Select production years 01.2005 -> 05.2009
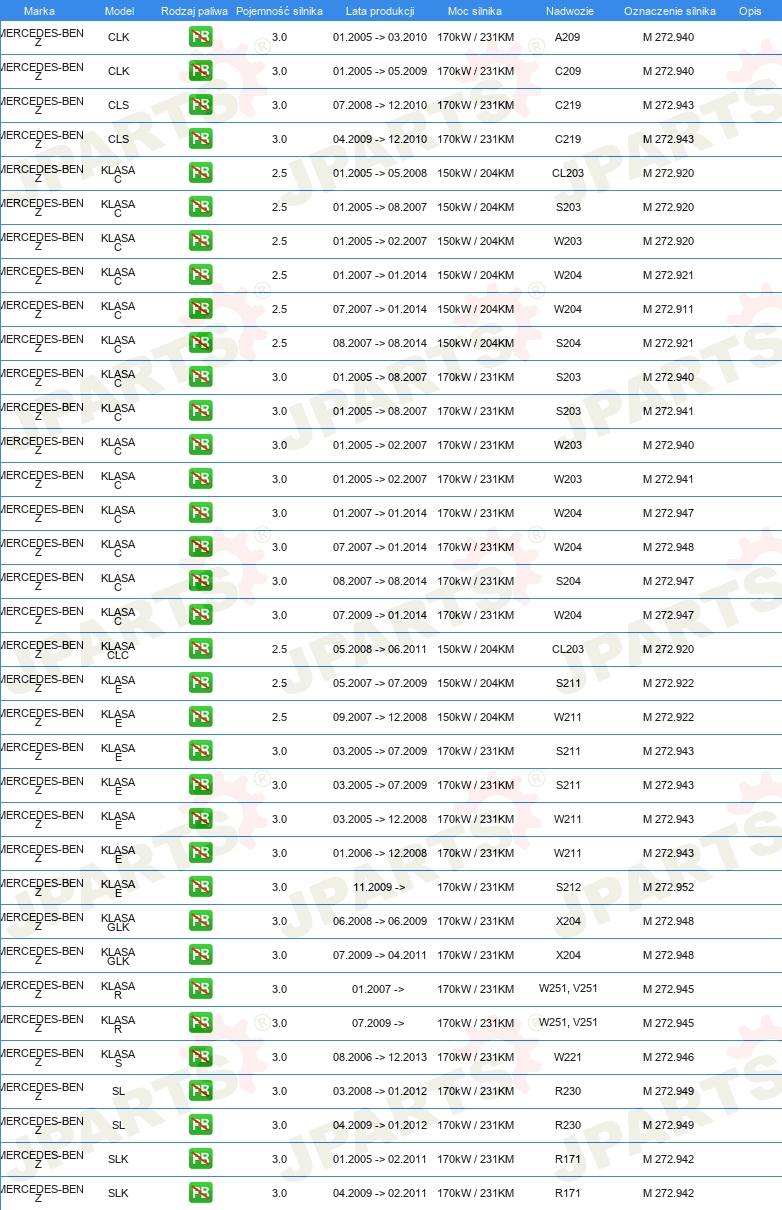The image size is (782, 1210). tap(380, 72)
